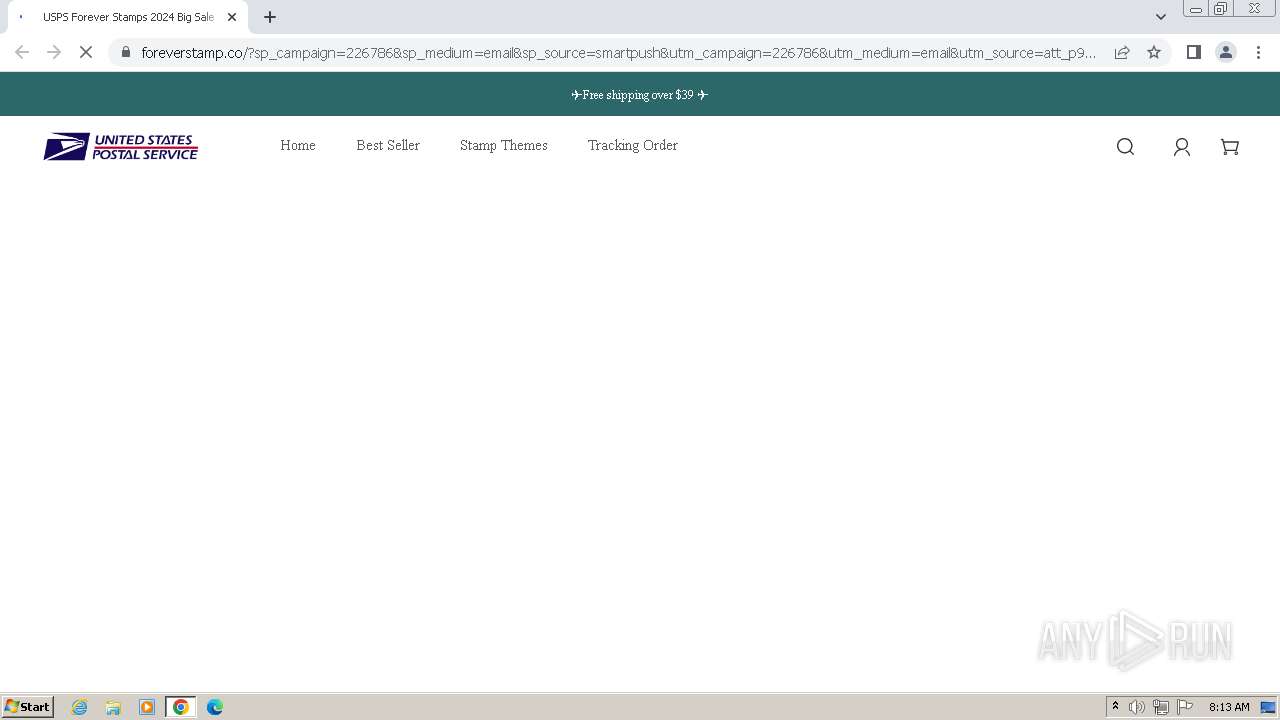Click the Free shipping over $39 banner
The height and width of the screenshot is (720, 1280).
(x=640, y=95)
